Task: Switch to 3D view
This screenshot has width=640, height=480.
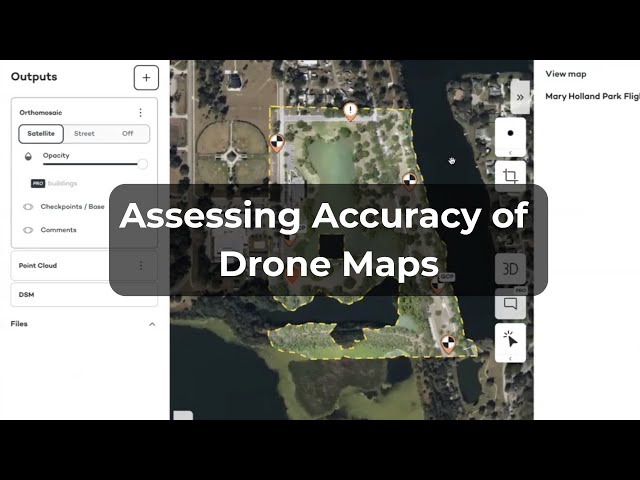Action: pos(510,269)
